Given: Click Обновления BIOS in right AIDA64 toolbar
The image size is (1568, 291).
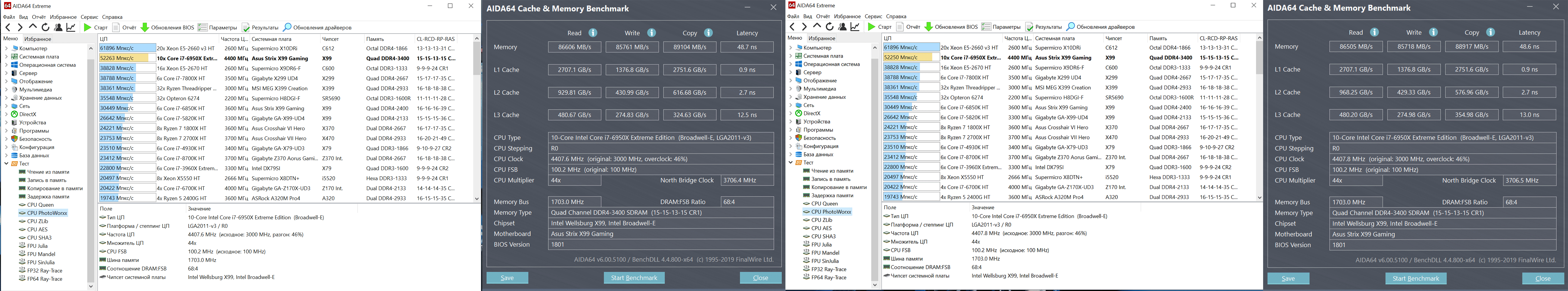Looking at the screenshot, I should pos(951,27).
